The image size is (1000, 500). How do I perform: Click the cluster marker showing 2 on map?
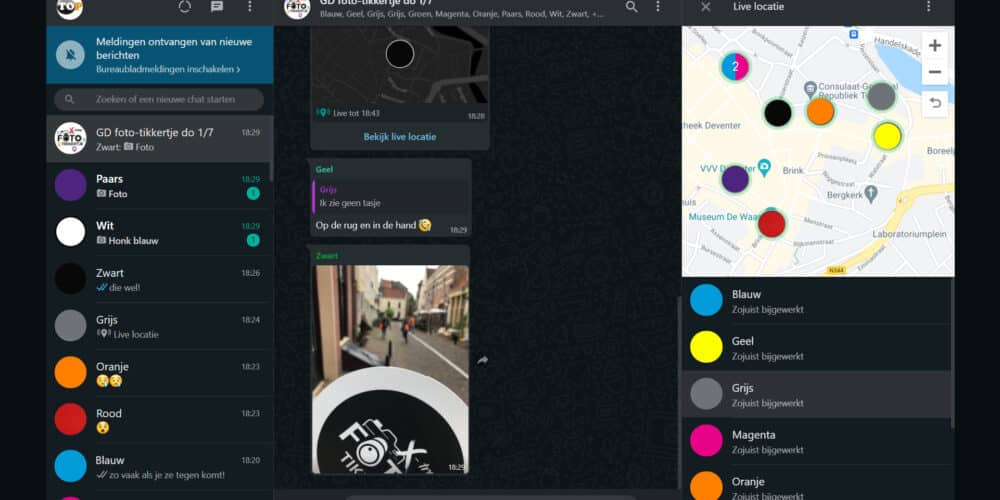[735, 67]
